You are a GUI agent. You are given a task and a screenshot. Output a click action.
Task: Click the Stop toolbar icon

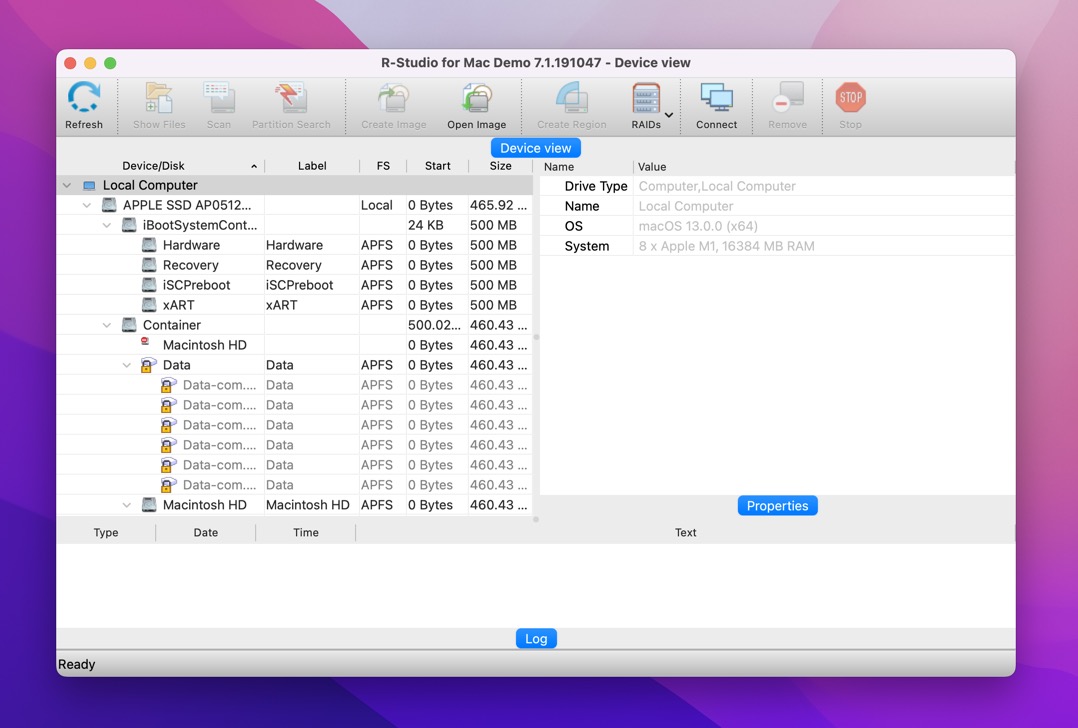point(850,98)
